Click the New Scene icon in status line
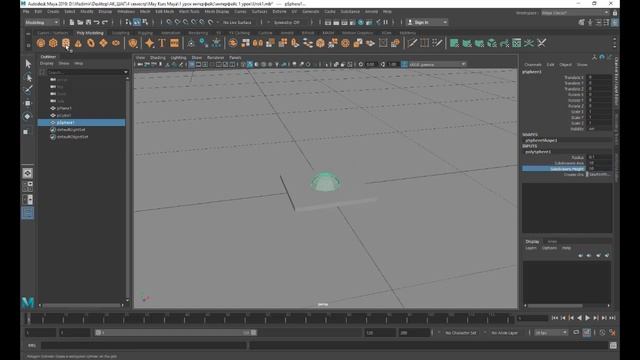Viewport: 640px width, 360px height. [x=72, y=22]
